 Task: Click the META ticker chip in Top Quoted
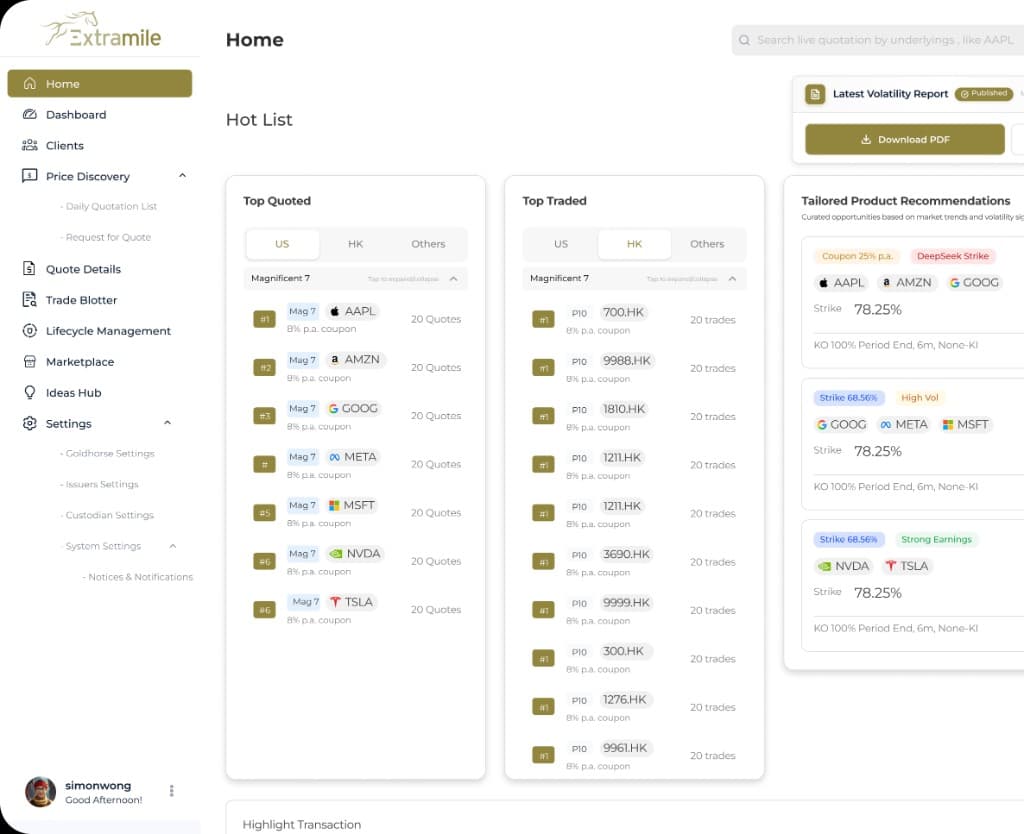(x=353, y=457)
